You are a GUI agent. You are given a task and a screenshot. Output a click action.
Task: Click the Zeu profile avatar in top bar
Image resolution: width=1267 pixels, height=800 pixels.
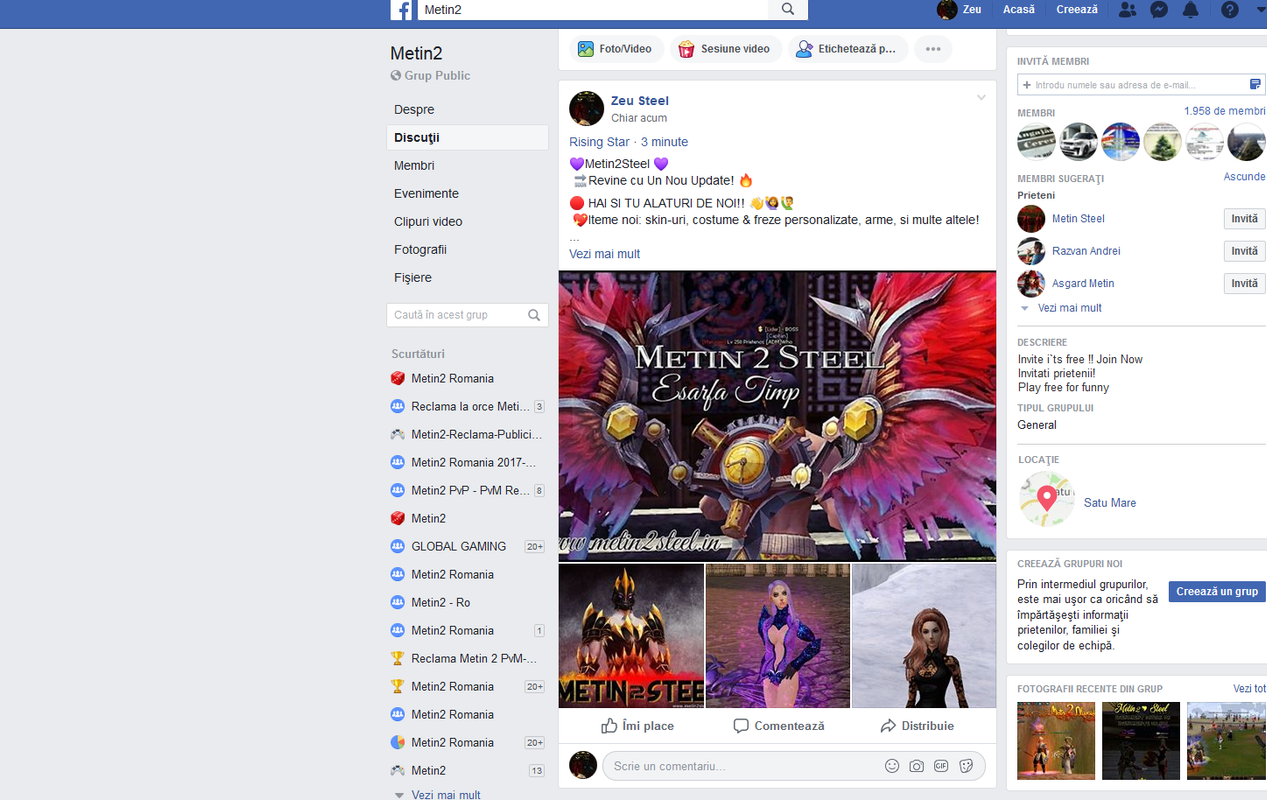click(x=946, y=10)
